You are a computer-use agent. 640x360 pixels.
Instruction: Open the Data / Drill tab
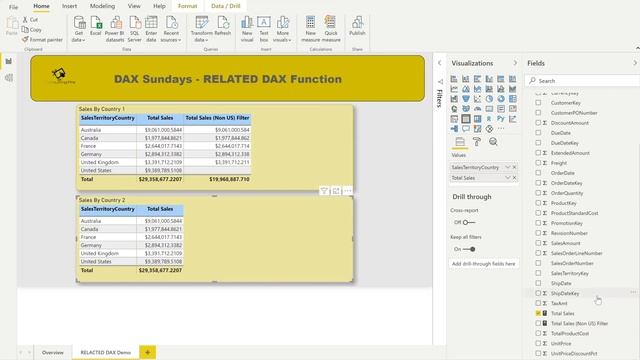[226, 6]
